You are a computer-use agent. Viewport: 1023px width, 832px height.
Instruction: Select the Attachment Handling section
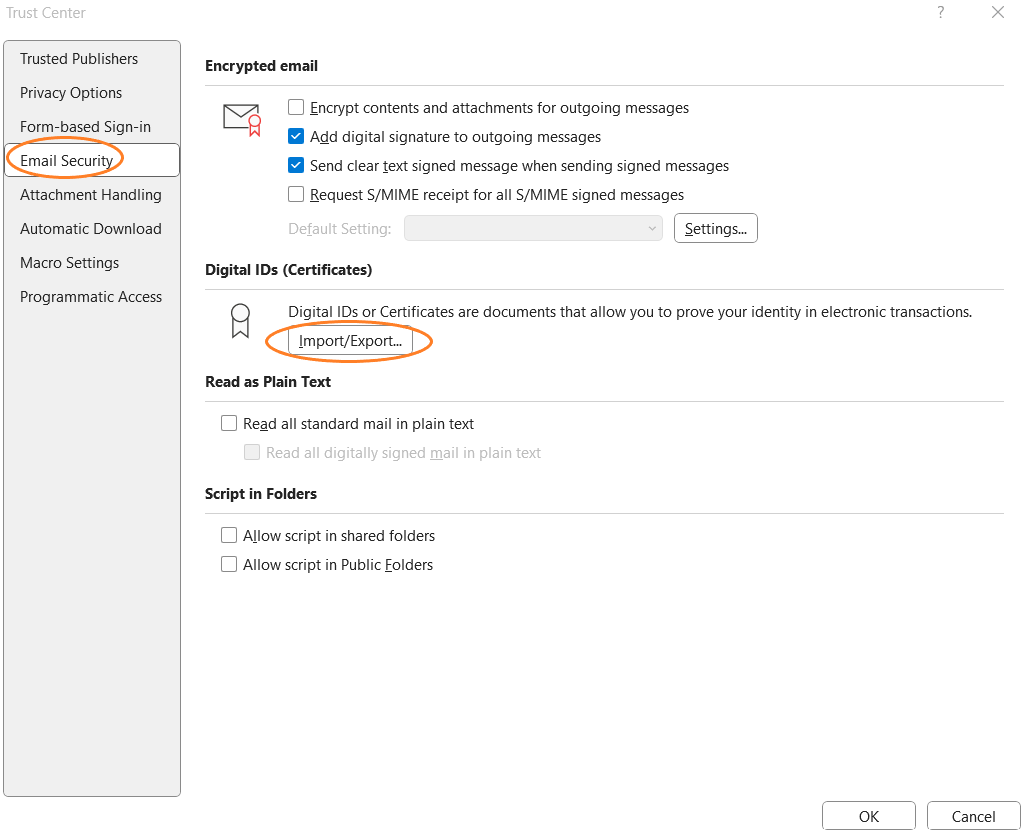coord(90,195)
